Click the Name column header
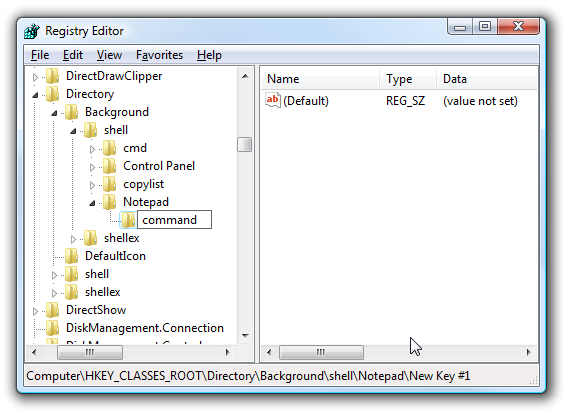Screen dimensions: 567x413 320,79
